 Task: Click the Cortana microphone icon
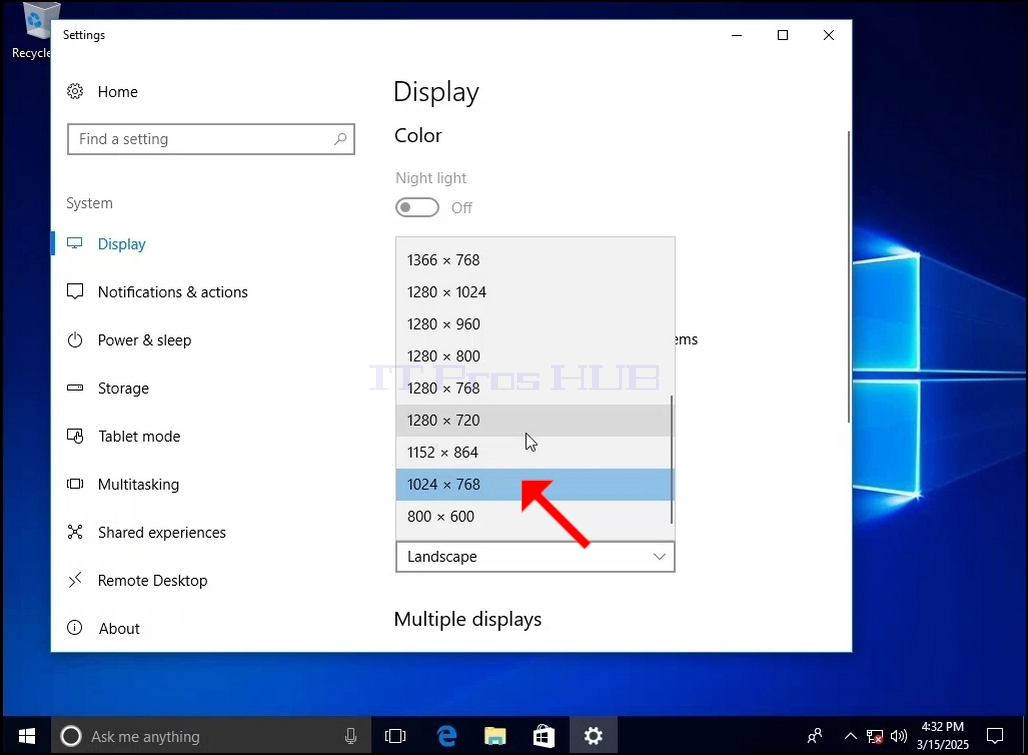(x=351, y=736)
